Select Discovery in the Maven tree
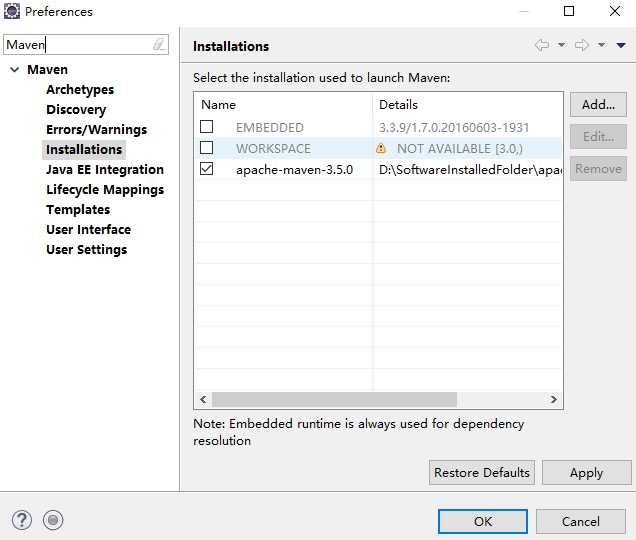Viewport: 636px width, 540px height. pyautogui.click(x=76, y=110)
